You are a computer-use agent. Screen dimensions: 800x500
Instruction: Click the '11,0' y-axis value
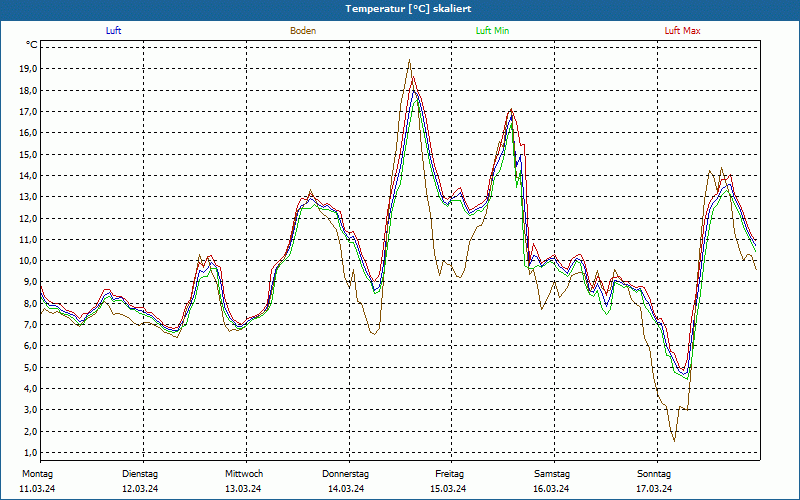point(28,239)
